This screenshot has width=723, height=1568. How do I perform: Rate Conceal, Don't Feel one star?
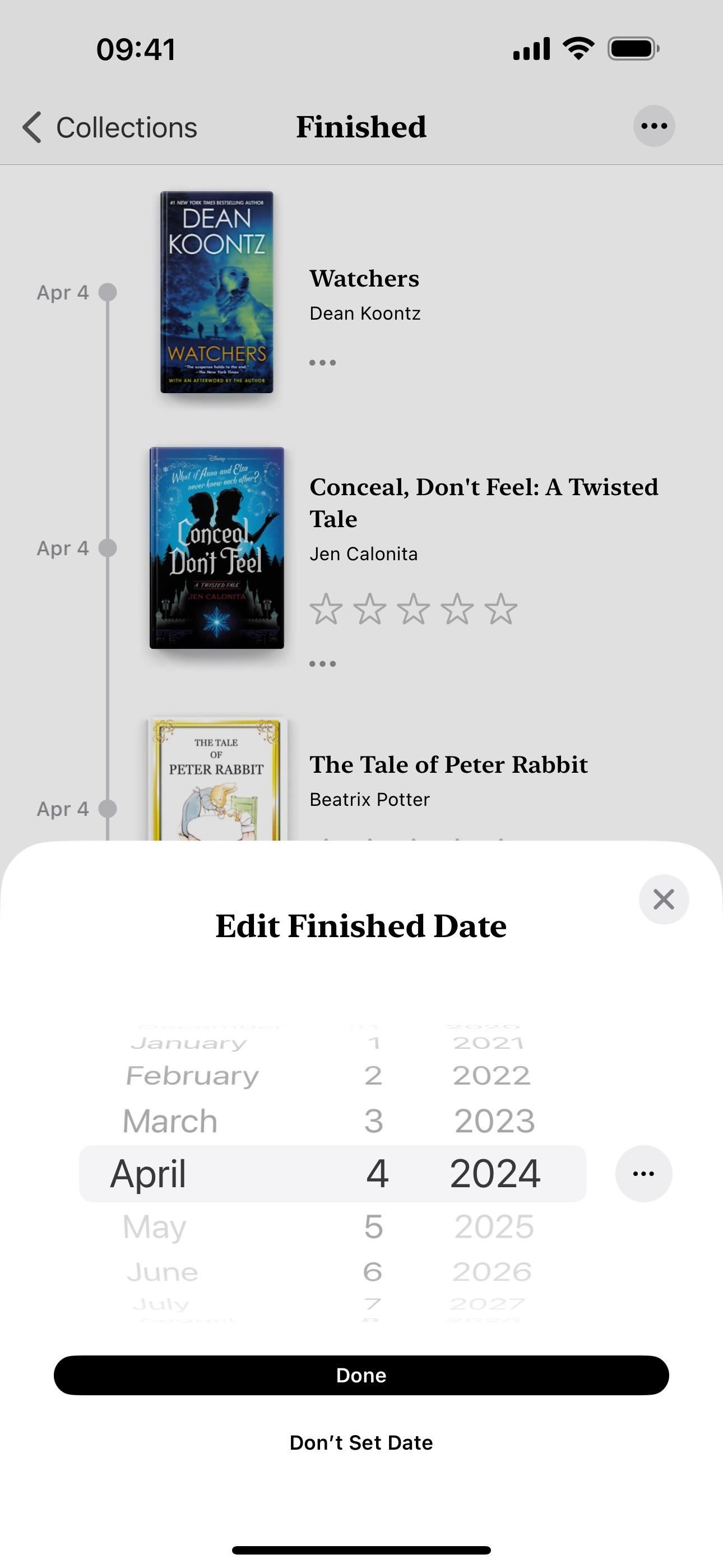tap(326, 608)
